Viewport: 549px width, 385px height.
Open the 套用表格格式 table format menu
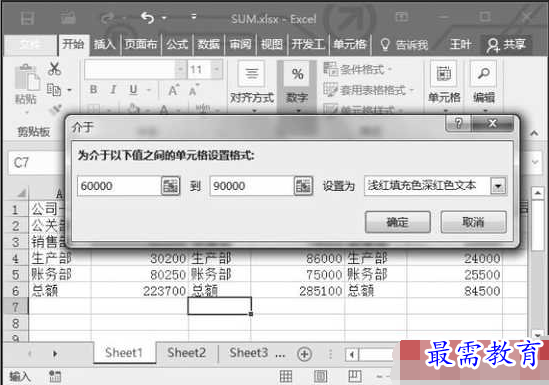[x=368, y=90]
